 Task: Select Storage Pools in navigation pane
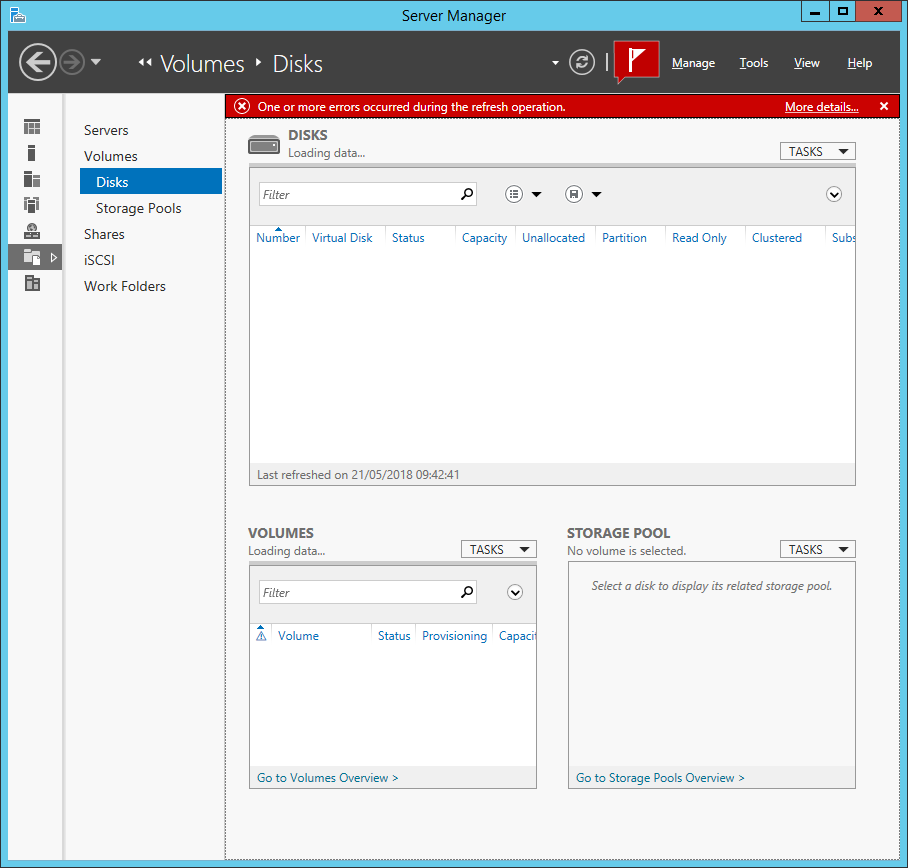[138, 208]
